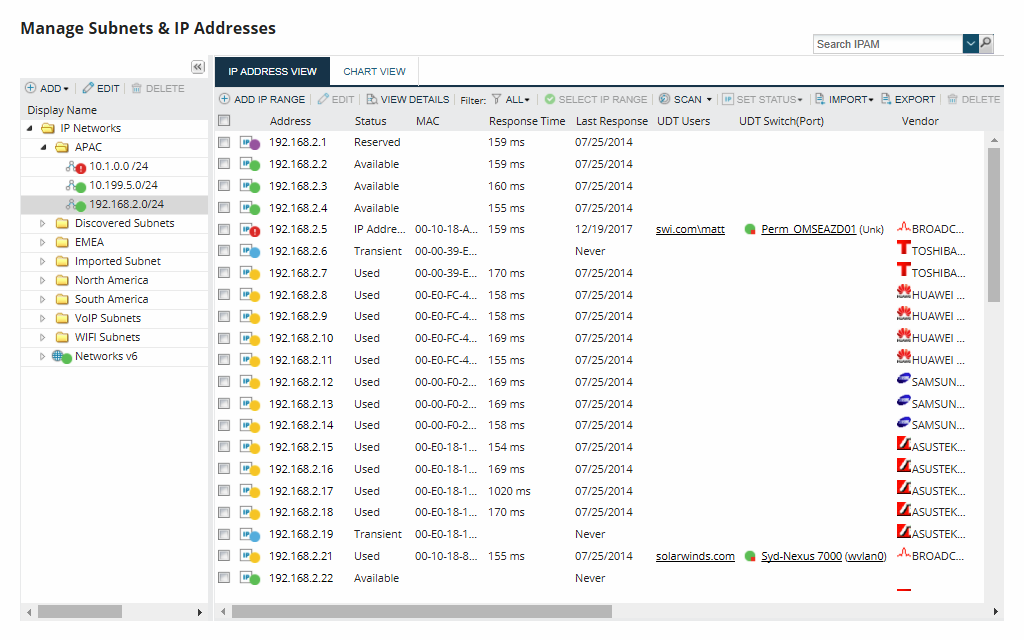Click the View Details toolbar icon
Image resolution: width=1024 pixels, height=640 pixels.
tap(372, 99)
